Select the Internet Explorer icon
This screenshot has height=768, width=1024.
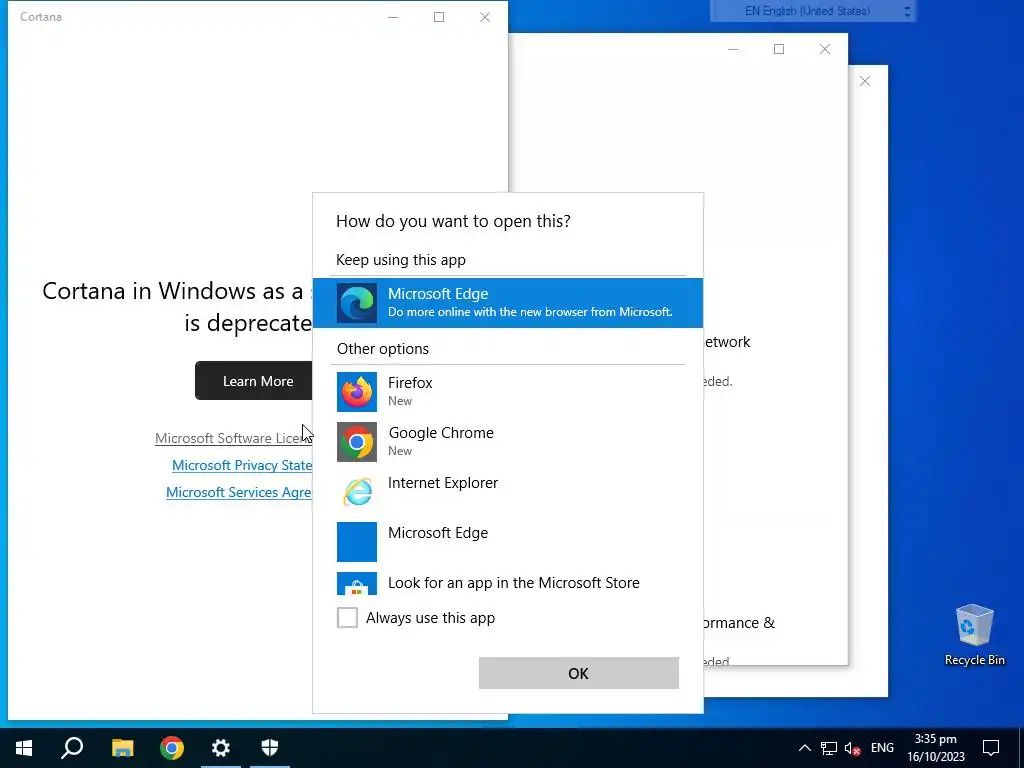pos(357,492)
